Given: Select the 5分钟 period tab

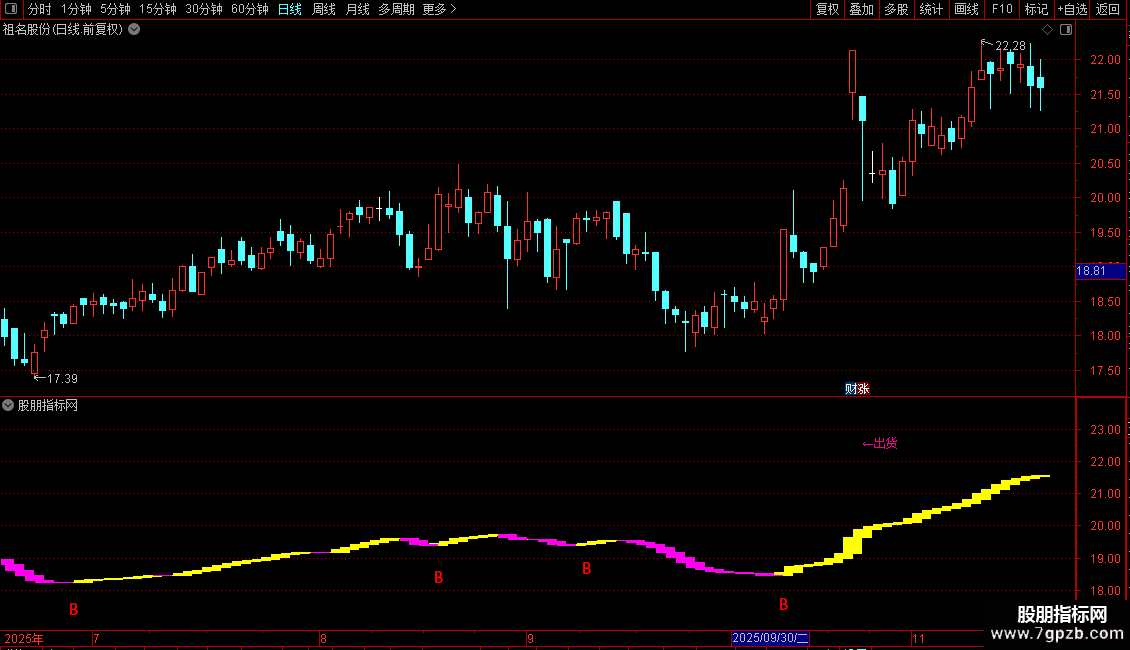Looking at the screenshot, I should pyautogui.click(x=115, y=9).
